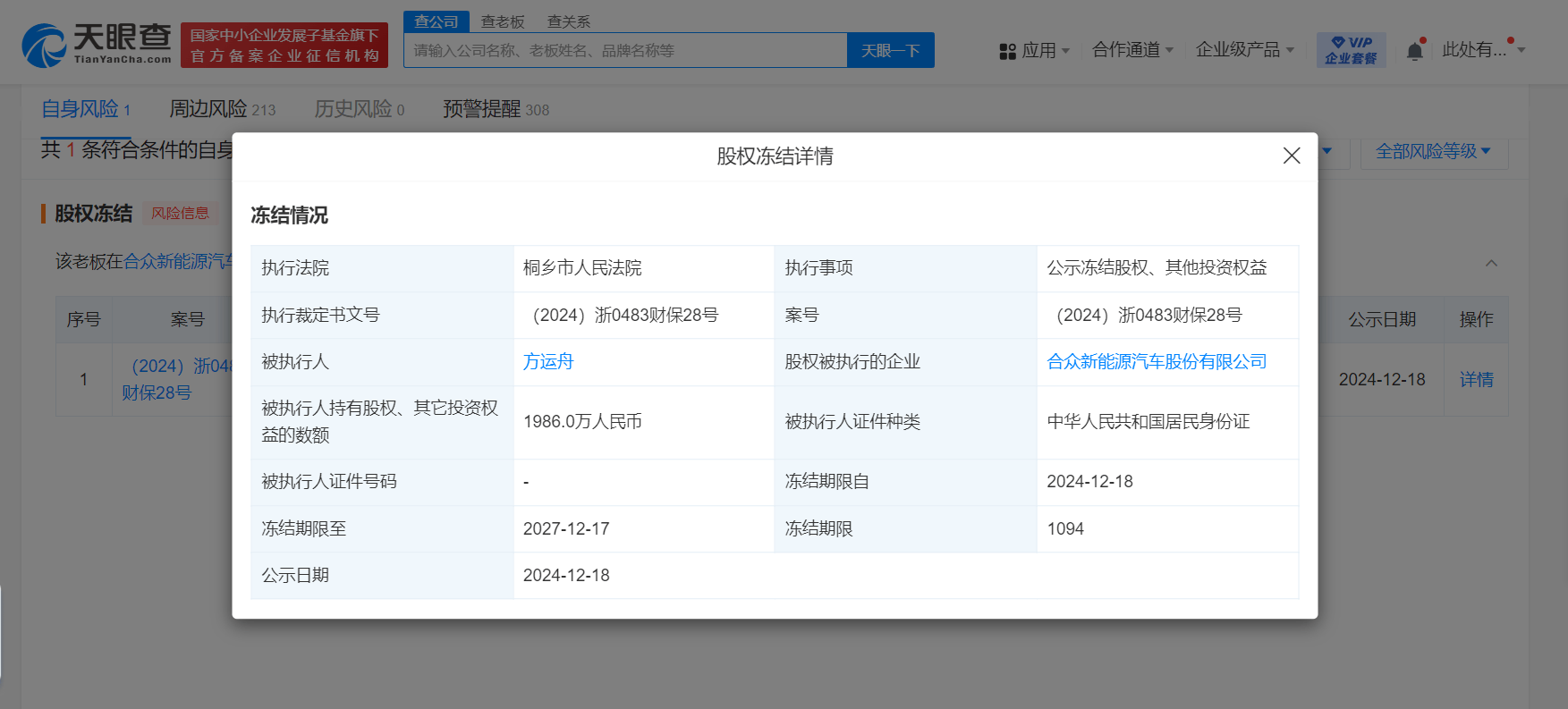
Task: Open the 此处有... user account dropdown
Action: (1483, 50)
